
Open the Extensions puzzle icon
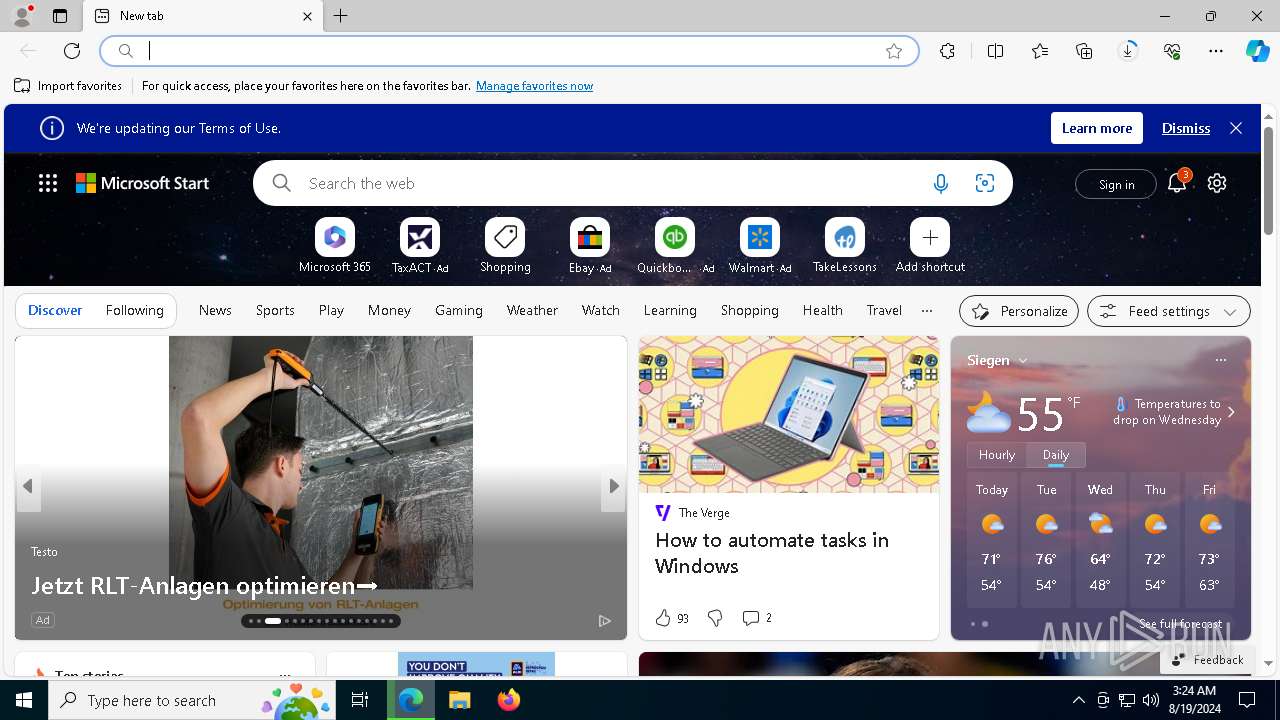[947, 51]
